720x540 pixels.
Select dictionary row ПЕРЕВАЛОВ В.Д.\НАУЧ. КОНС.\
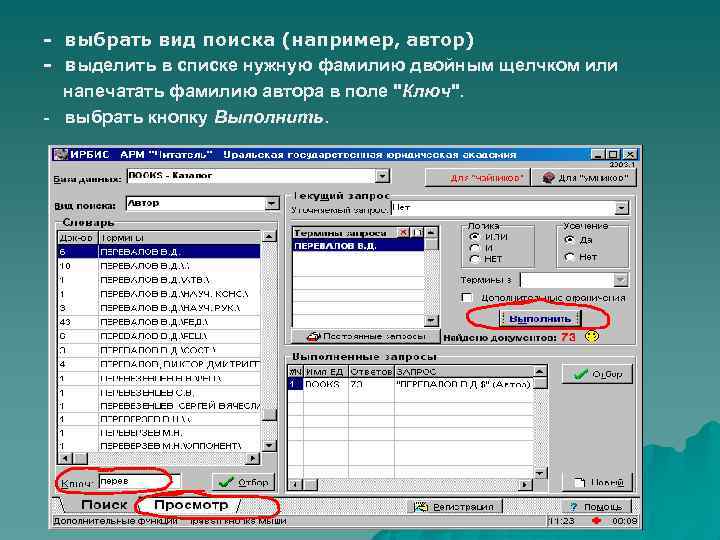coord(159,294)
